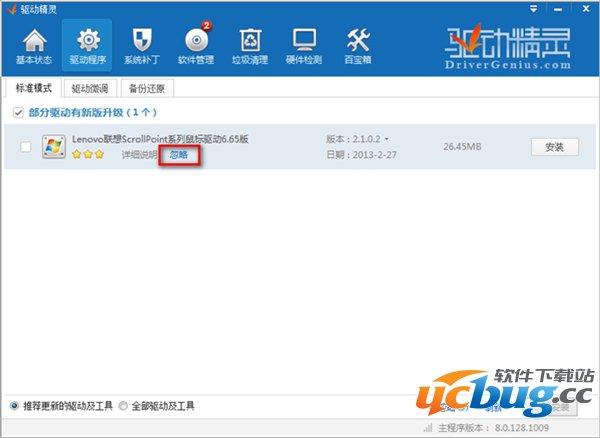Switch to the 标准模式 tab
Screen dimensions: 600x438
point(33,88)
